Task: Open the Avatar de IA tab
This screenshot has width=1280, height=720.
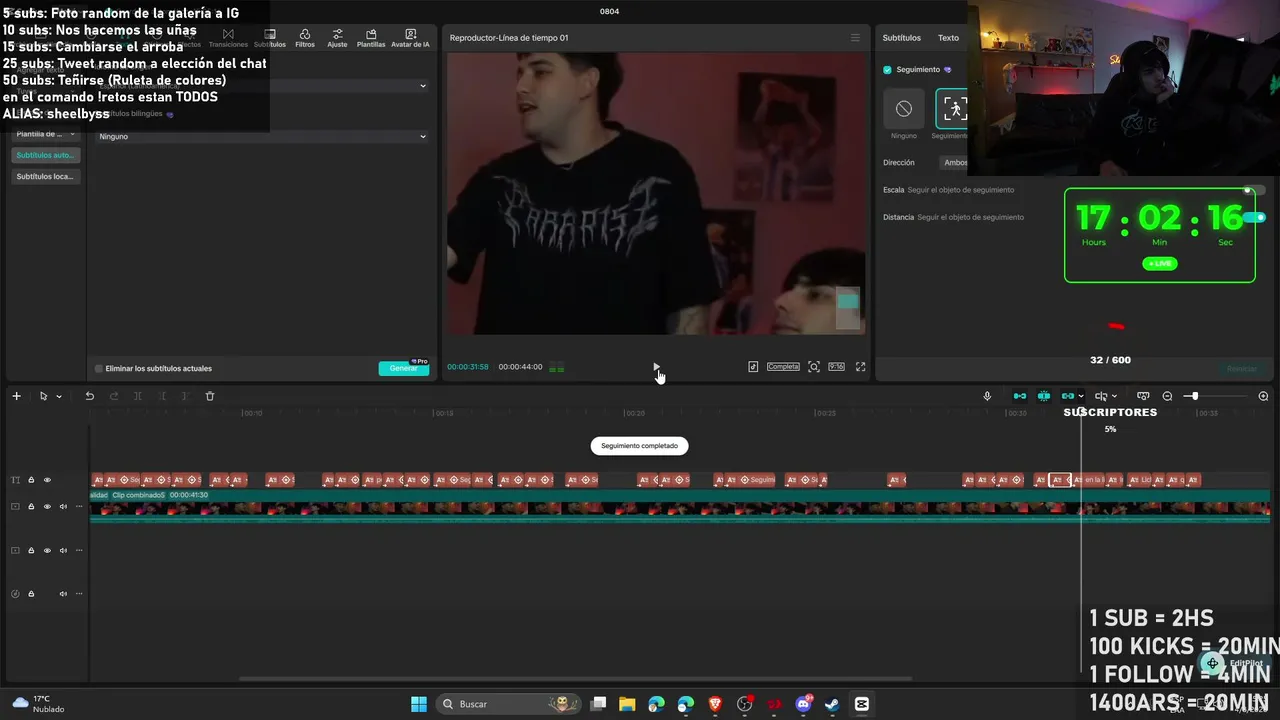Action: [x=410, y=38]
